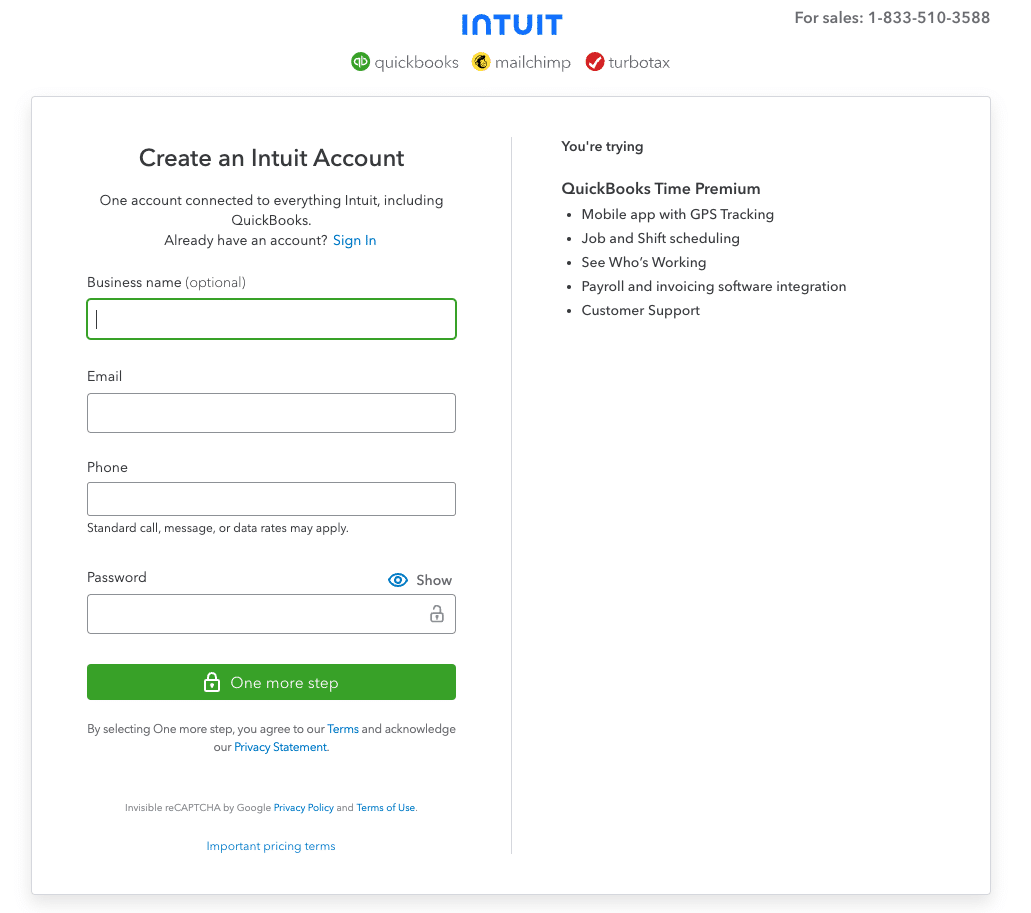Submit with One more step button
This screenshot has height=913, width=1031.
tap(272, 682)
